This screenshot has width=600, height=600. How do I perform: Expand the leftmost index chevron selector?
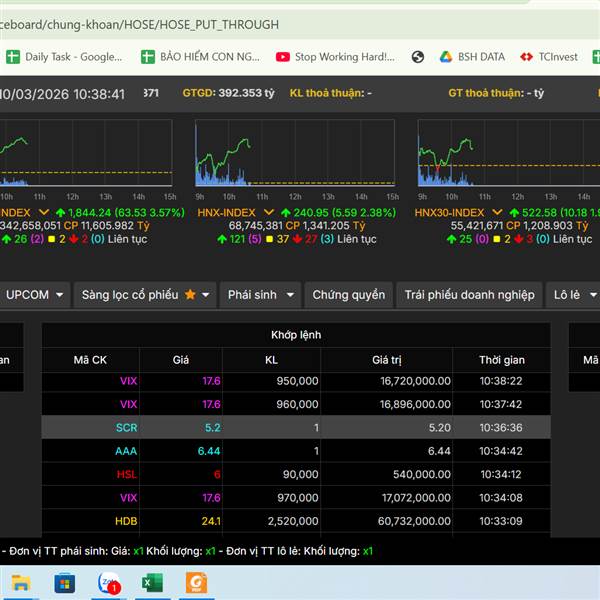[x=44, y=212]
